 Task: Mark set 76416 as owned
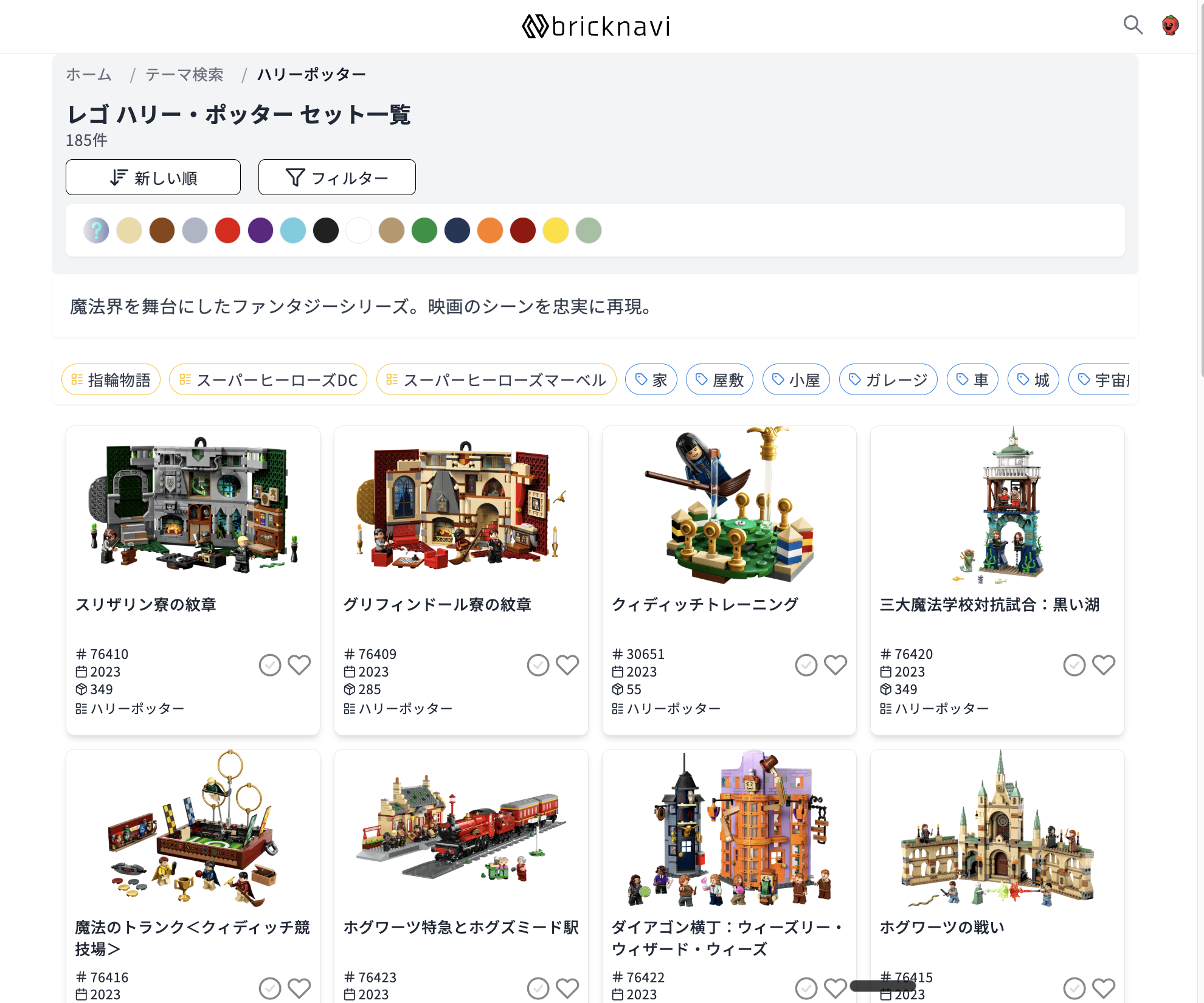(270, 988)
